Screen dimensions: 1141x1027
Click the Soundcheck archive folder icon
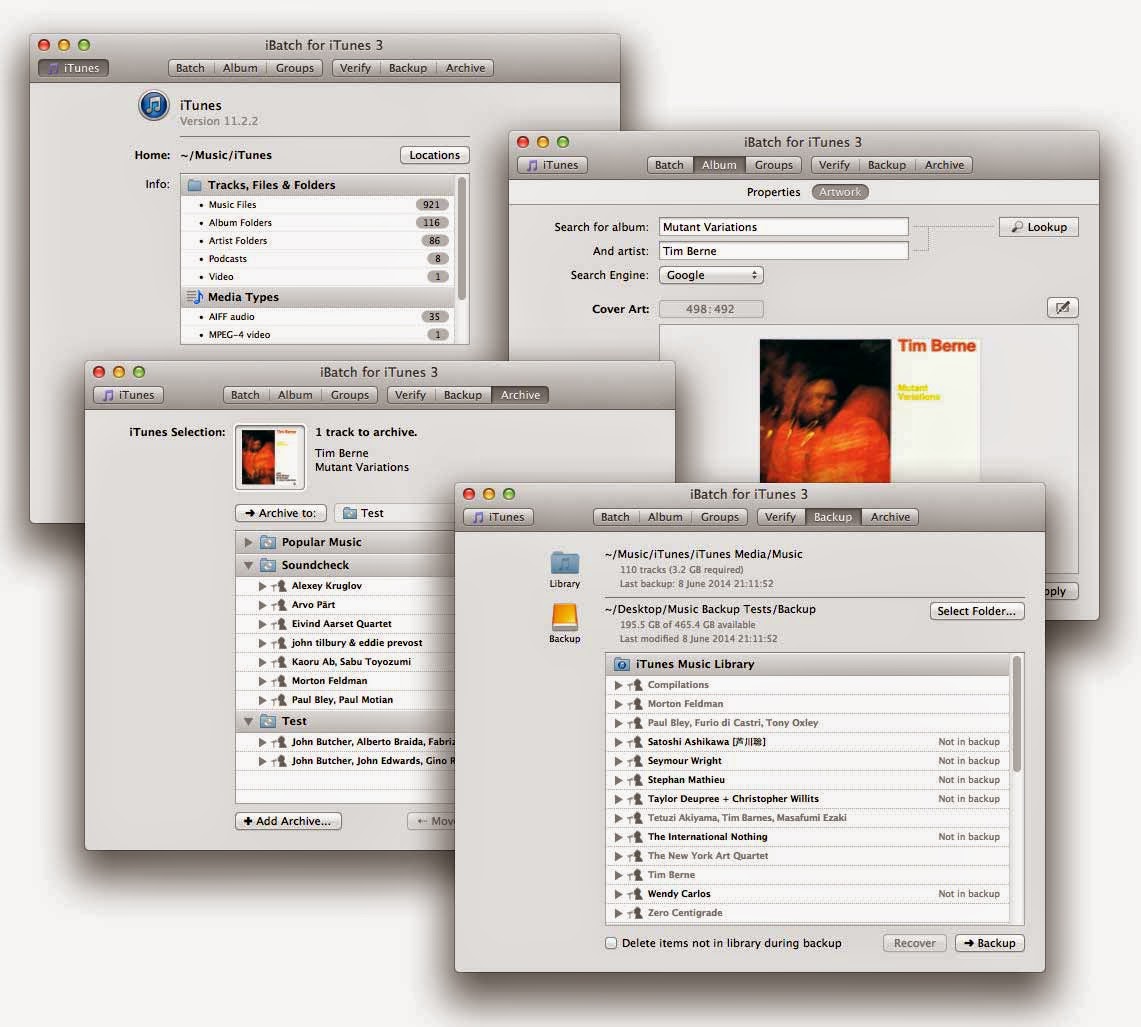[268, 566]
